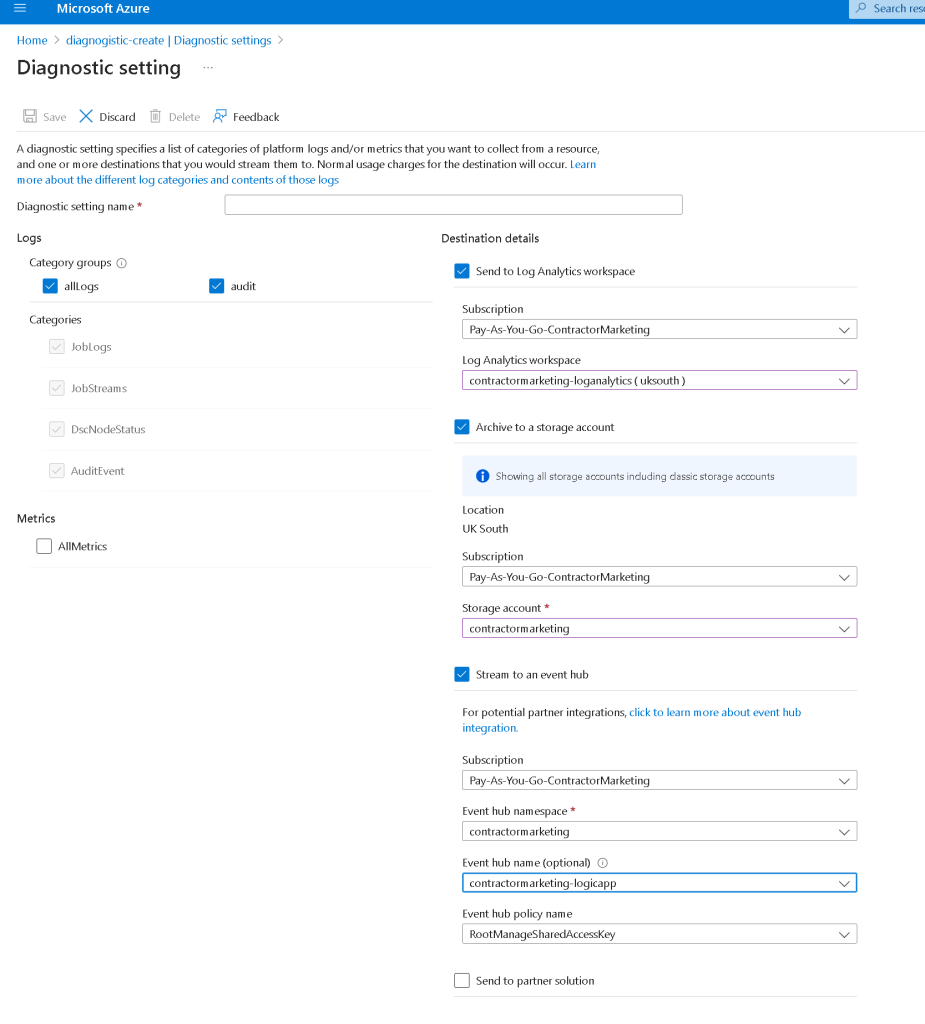Open the Storage account dropdown
Viewport: 925px width, 1024px height.
[x=659, y=628]
